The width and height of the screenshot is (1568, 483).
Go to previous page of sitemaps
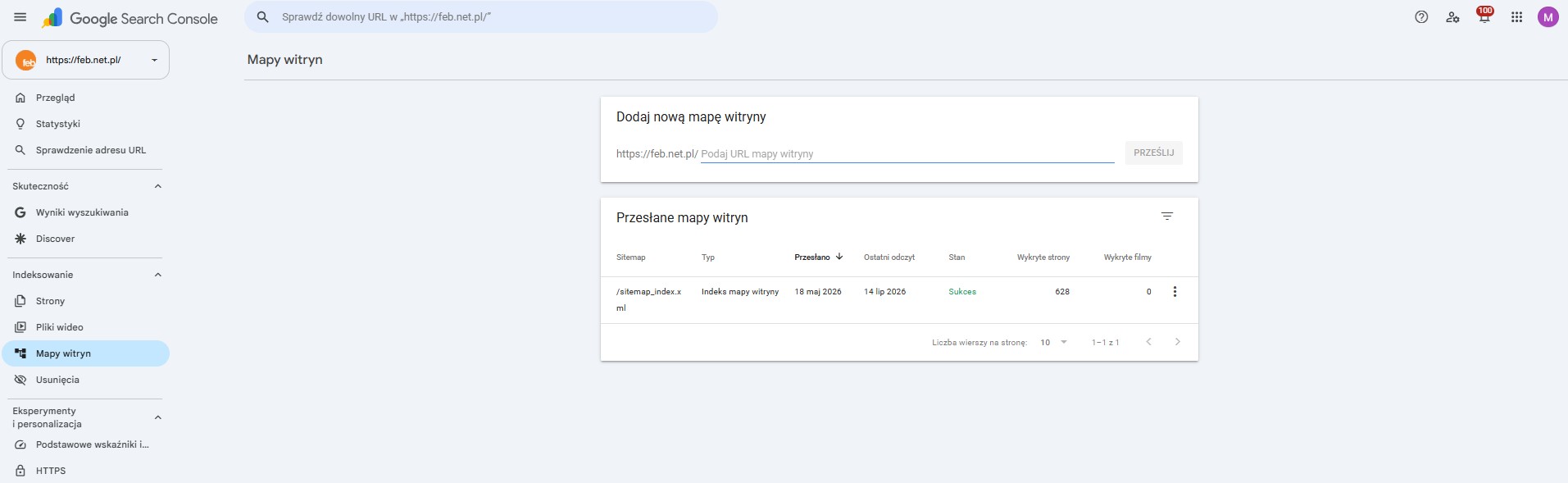coord(1148,342)
